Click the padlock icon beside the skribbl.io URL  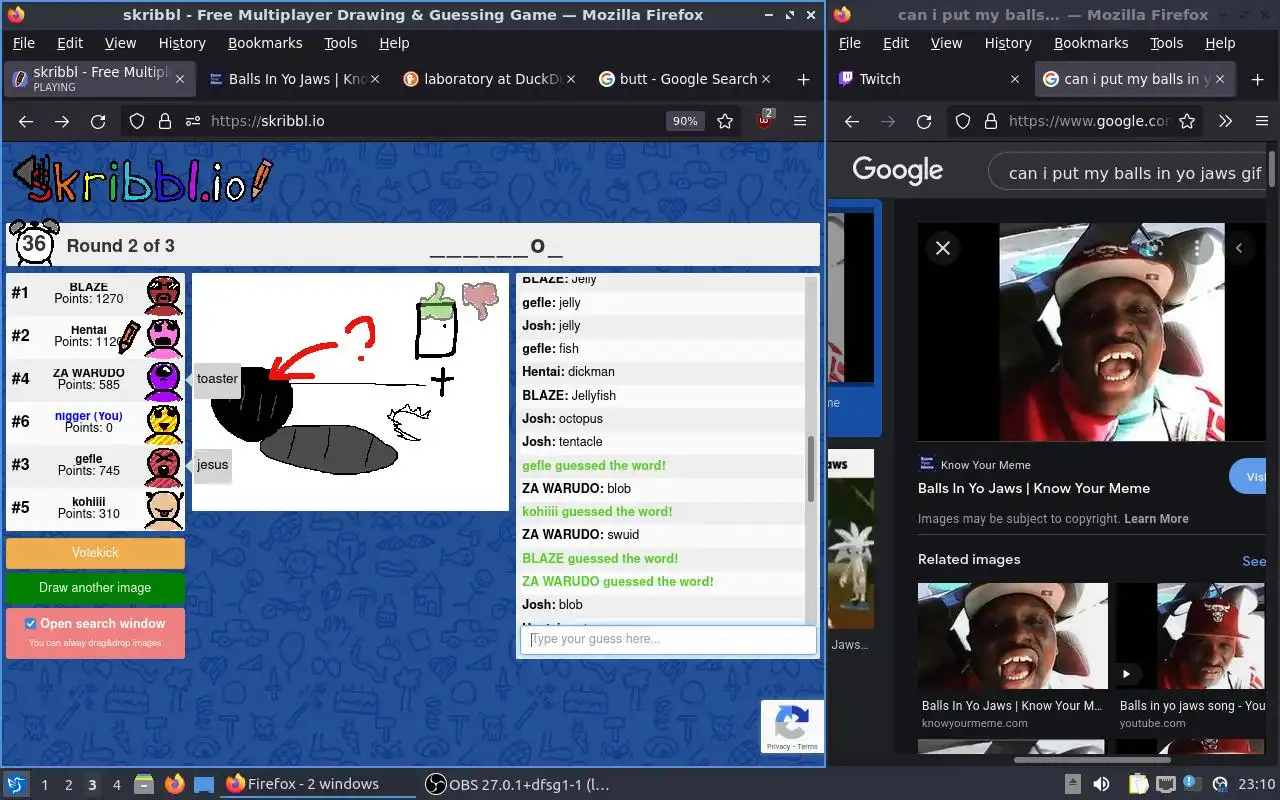click(x=165, y=121)
